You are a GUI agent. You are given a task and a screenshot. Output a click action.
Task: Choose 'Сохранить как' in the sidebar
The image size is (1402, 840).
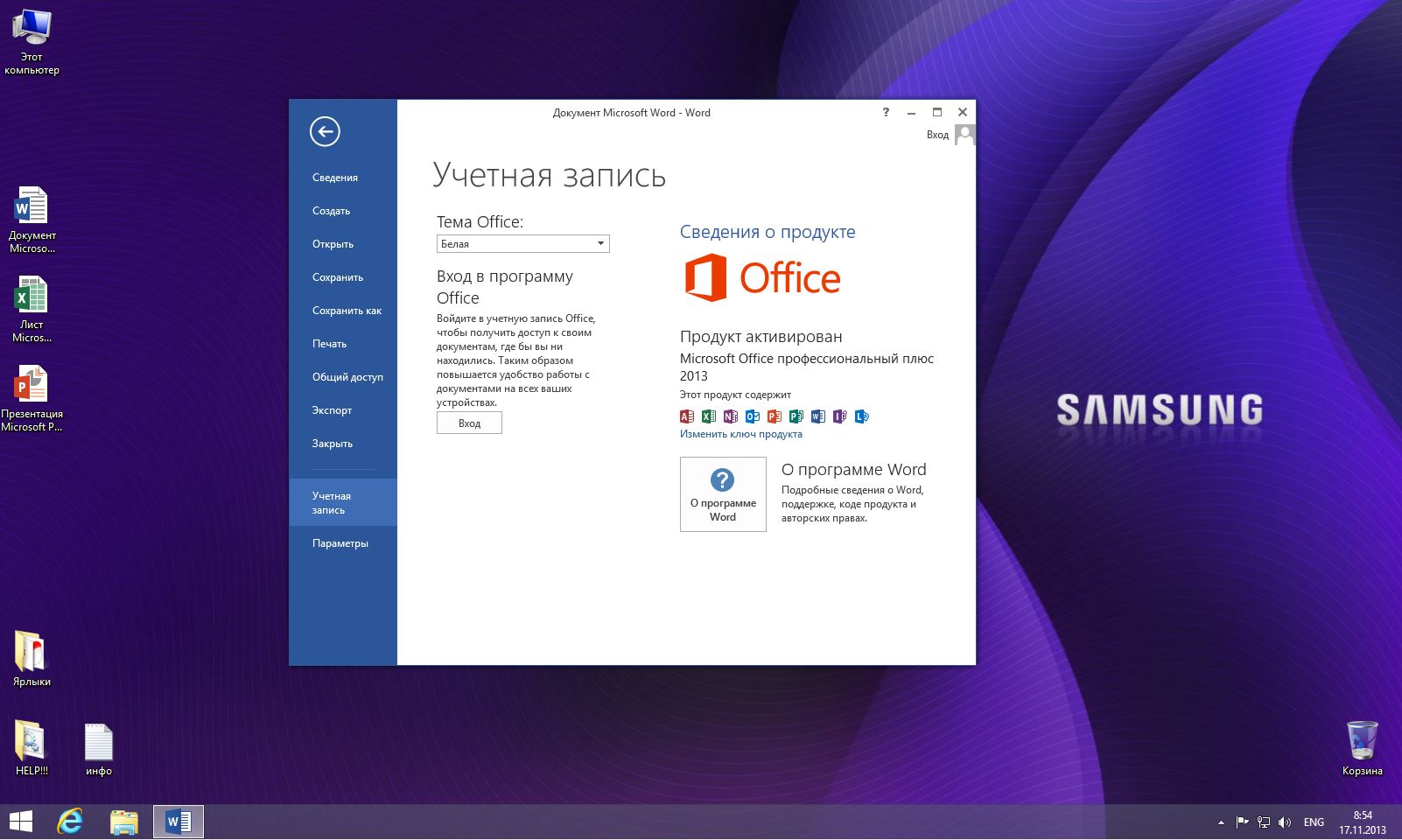point(343,311)
